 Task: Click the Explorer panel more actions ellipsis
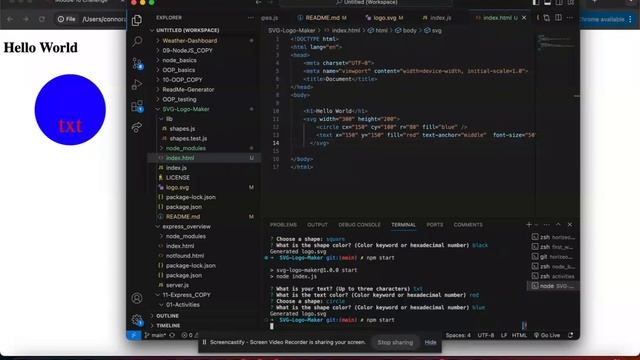[251, 18]
